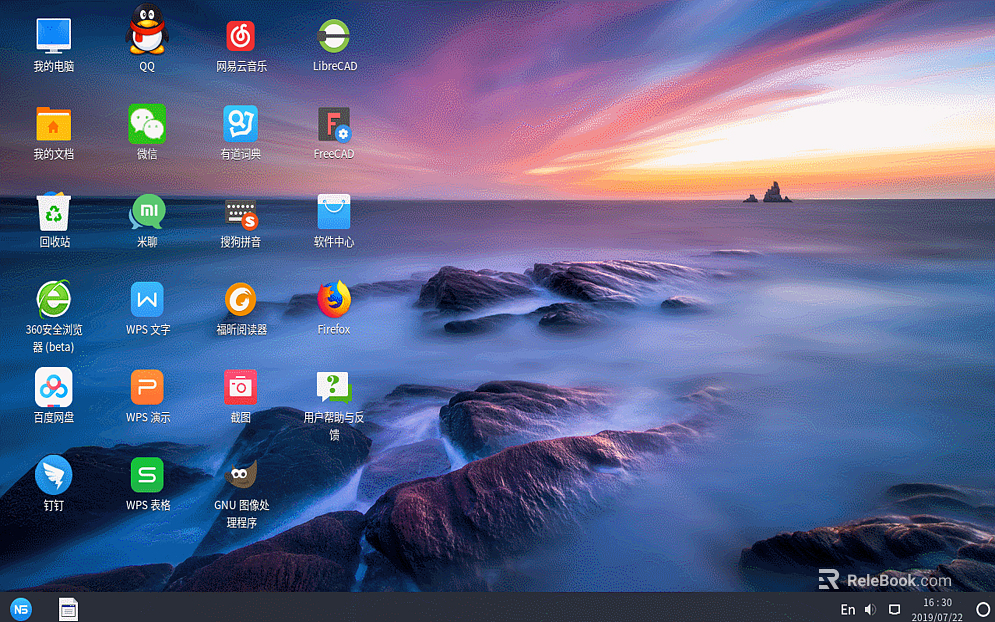Click the 360安全浏览器 browser icon
Viewport: 995px width, 622px height.
click(x=54, y=299)
